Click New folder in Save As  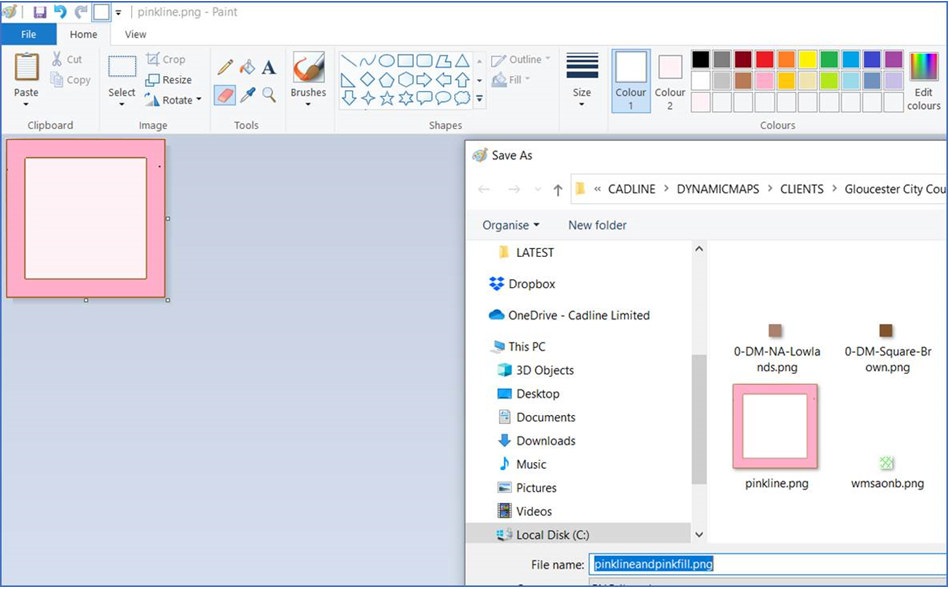(x=597, y=225)
